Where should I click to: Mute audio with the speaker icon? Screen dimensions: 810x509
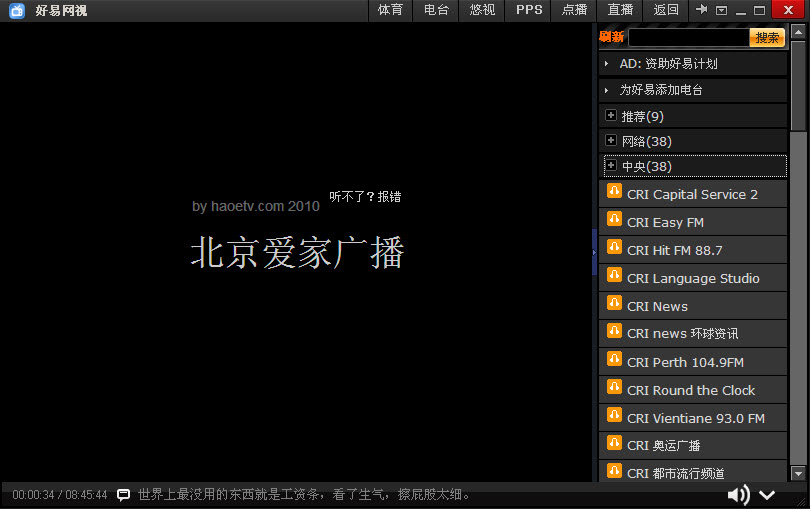point(739,495)
